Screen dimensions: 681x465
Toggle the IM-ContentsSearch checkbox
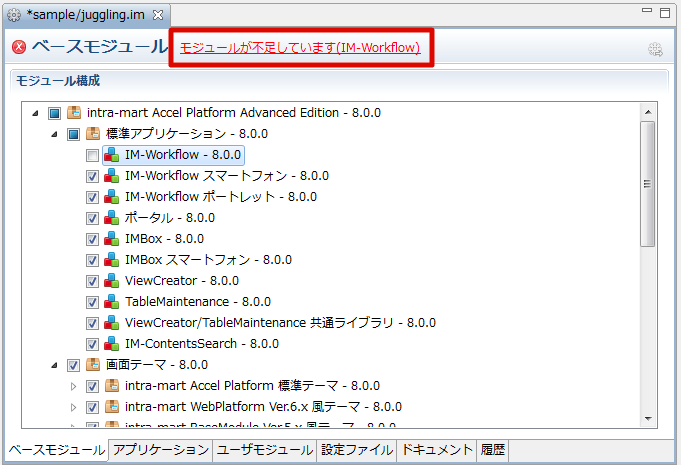coord(92,344)
